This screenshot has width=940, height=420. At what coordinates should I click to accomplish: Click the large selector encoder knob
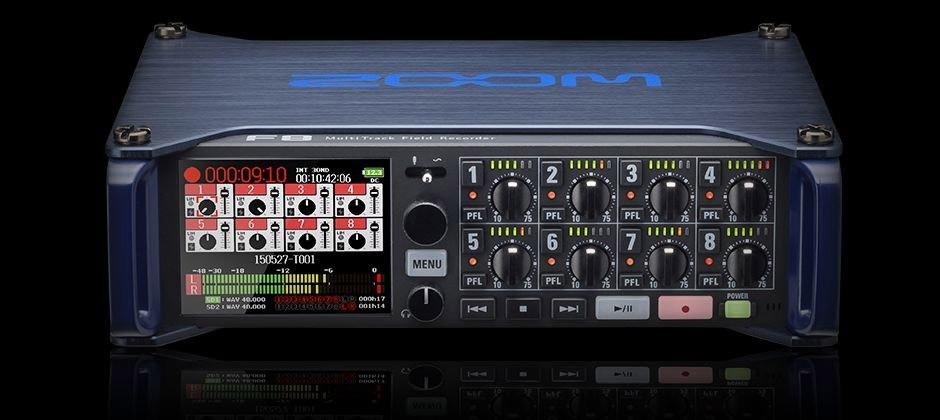pos(425,223)
